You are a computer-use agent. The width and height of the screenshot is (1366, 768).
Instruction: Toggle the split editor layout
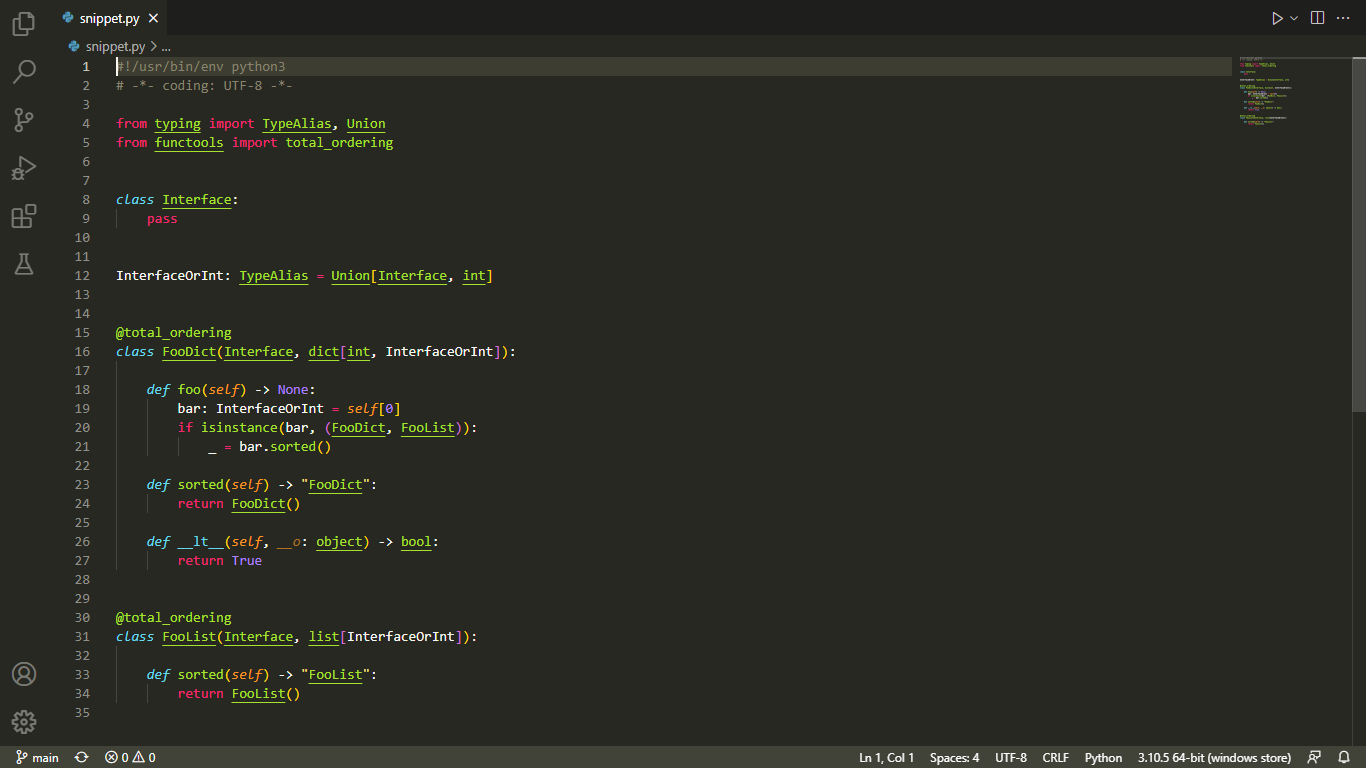[x=1315, y=17]
